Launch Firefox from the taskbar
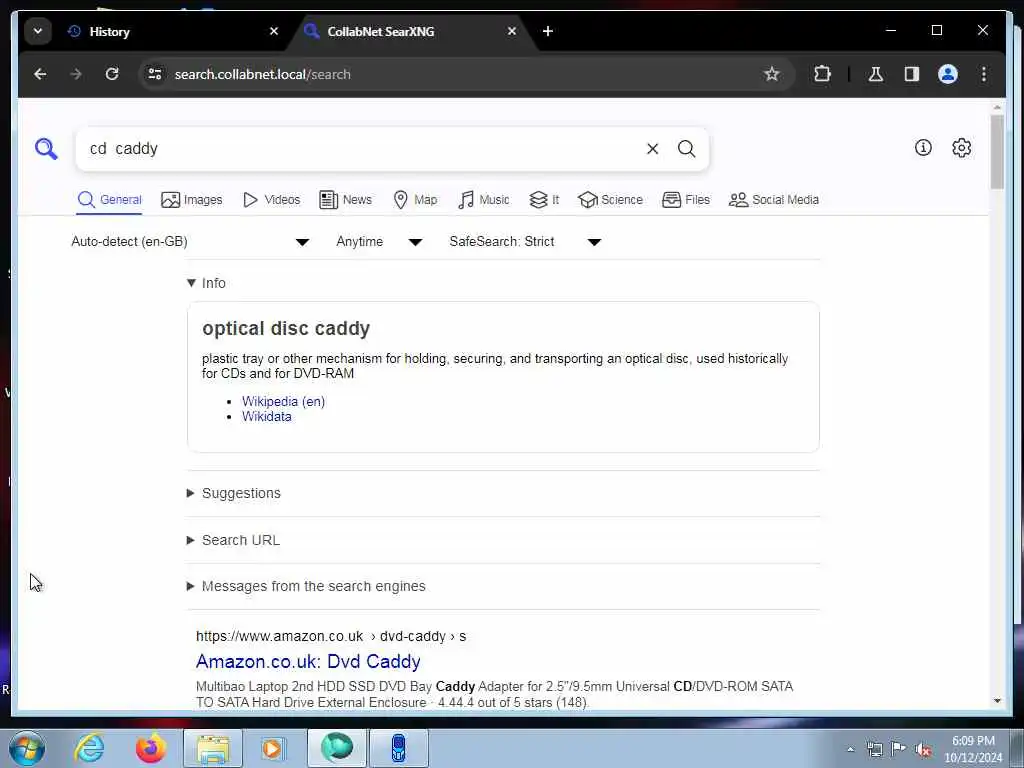The height and width of the screenshot is (768, 1024). click(x=151, y=748)
